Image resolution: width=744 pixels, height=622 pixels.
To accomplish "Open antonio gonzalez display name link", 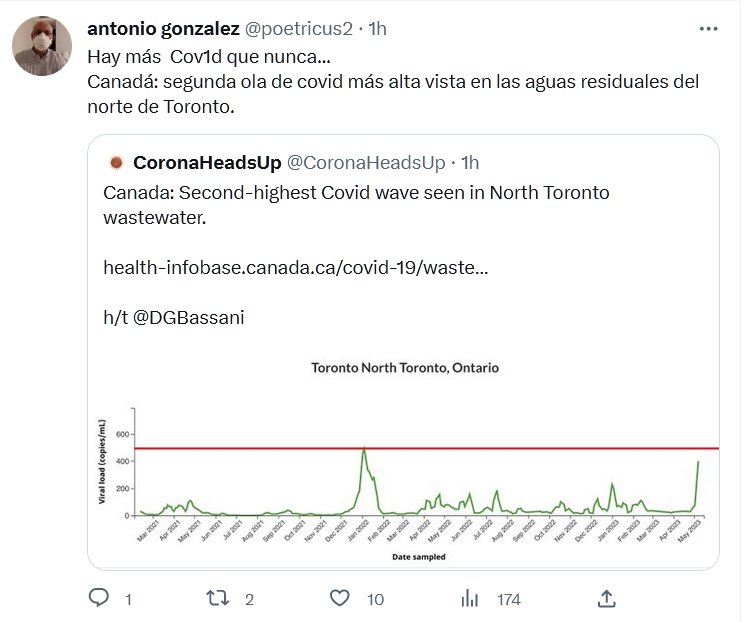I will (x=163, y=28).
